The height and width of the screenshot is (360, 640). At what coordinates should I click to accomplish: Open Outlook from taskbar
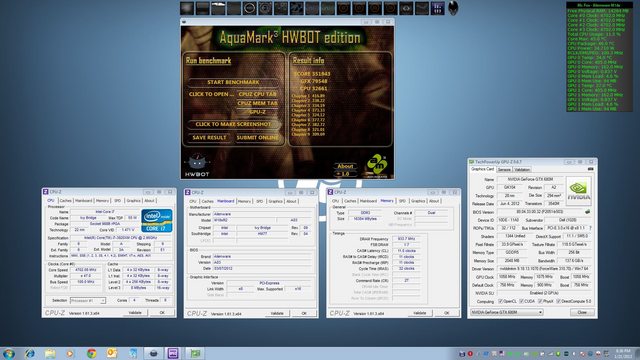pyautogui.click(x=112, y=353)
